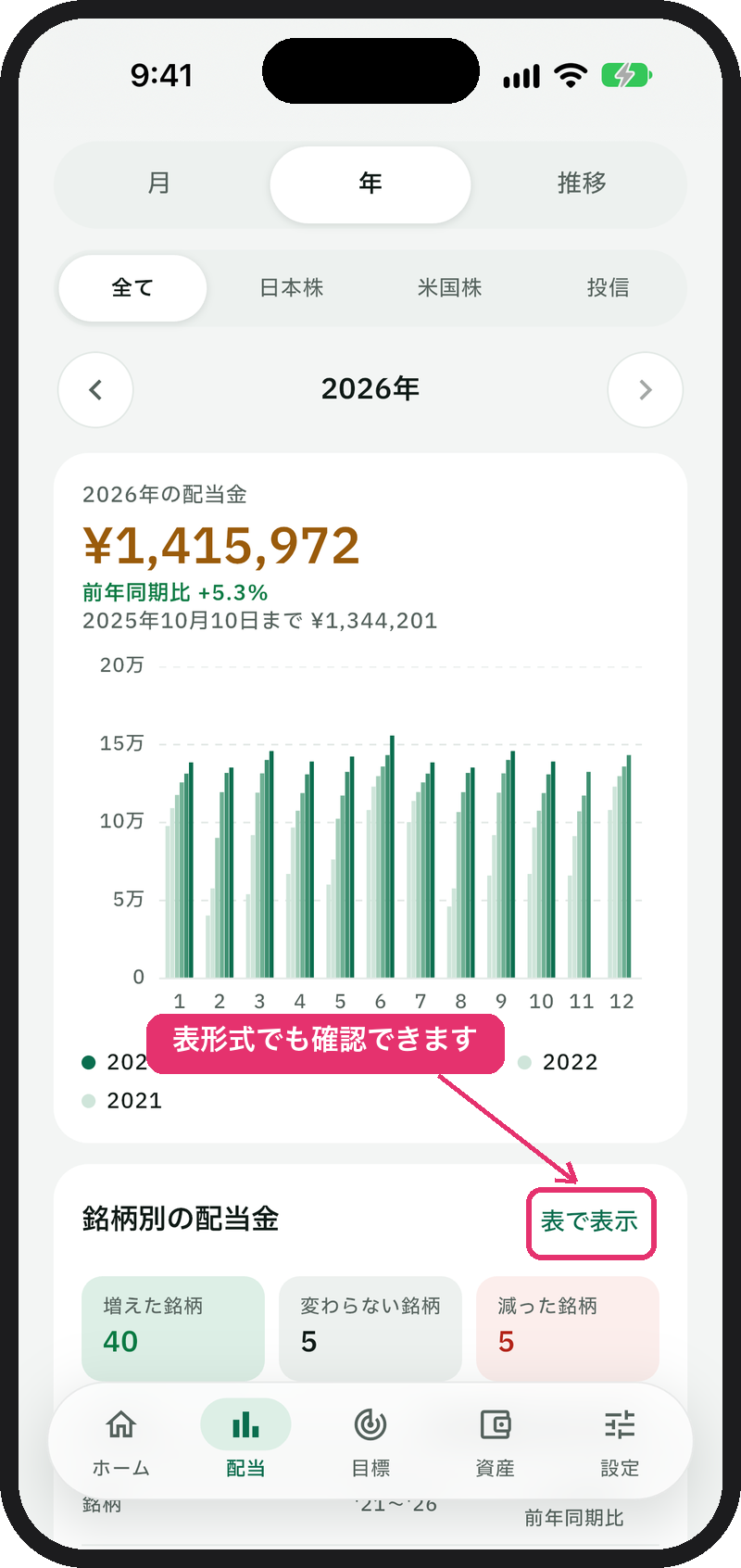
Task: Tap 2025年10月10日まで ¥1,344,201 line
Action: coord(259,621)
